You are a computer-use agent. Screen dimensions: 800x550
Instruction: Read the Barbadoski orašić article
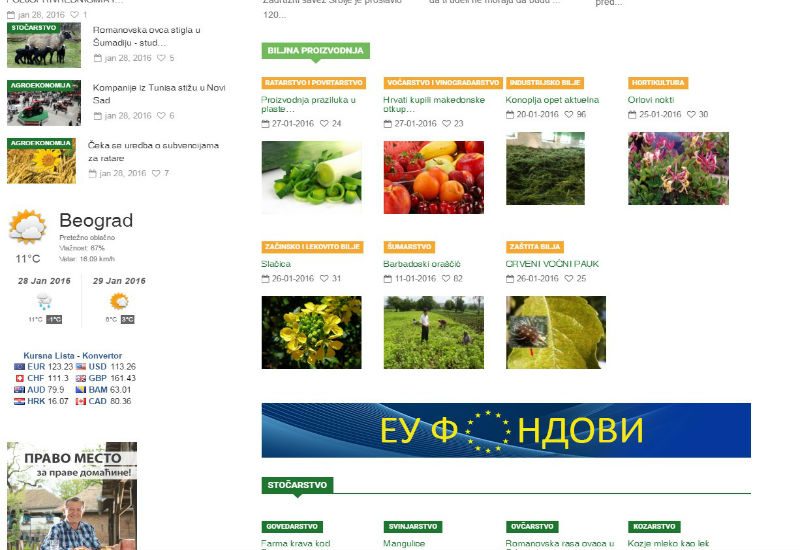coord(421,264)
